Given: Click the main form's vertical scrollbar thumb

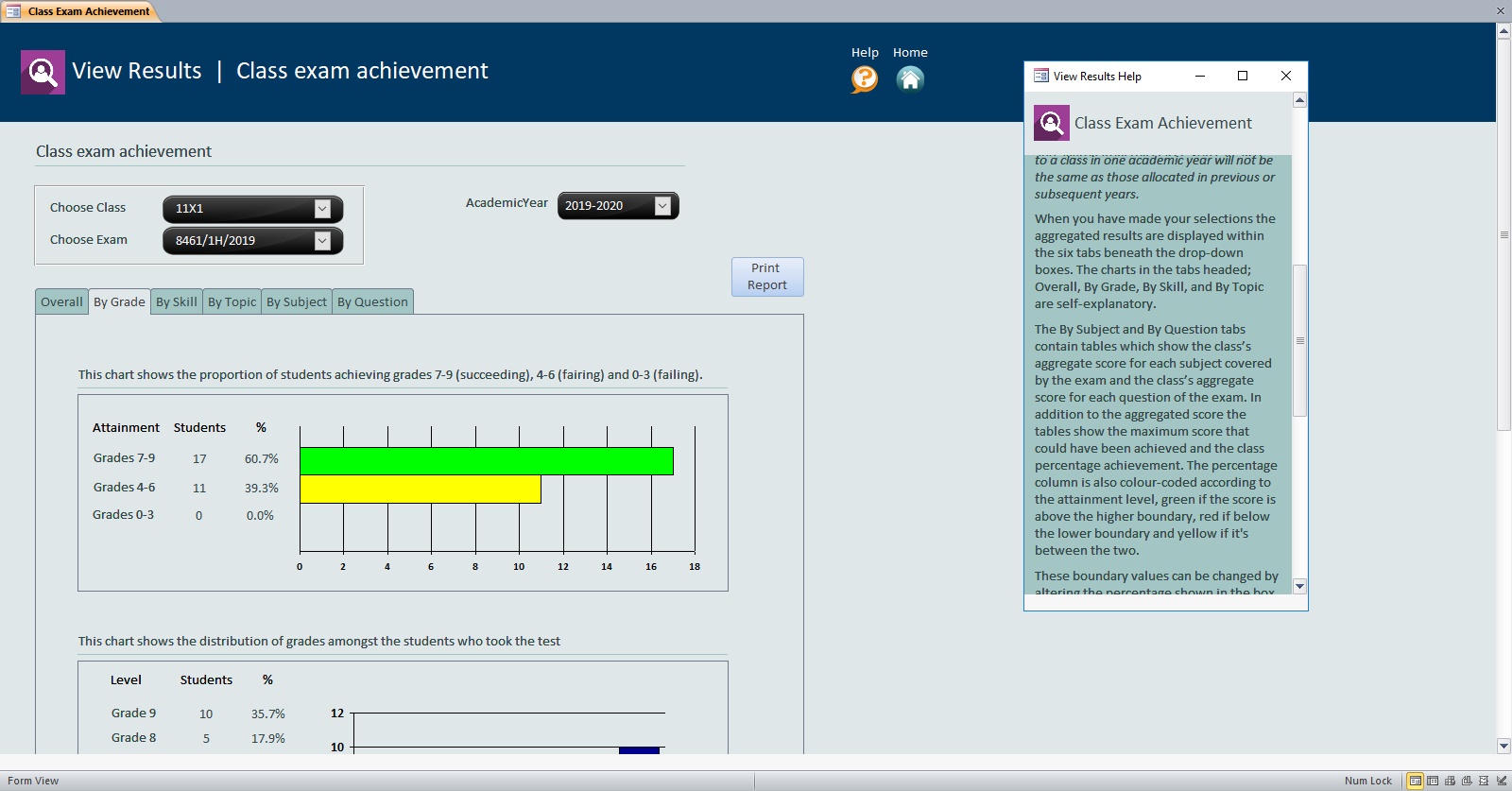Looking at the screenshot, I should [1503, 234].
